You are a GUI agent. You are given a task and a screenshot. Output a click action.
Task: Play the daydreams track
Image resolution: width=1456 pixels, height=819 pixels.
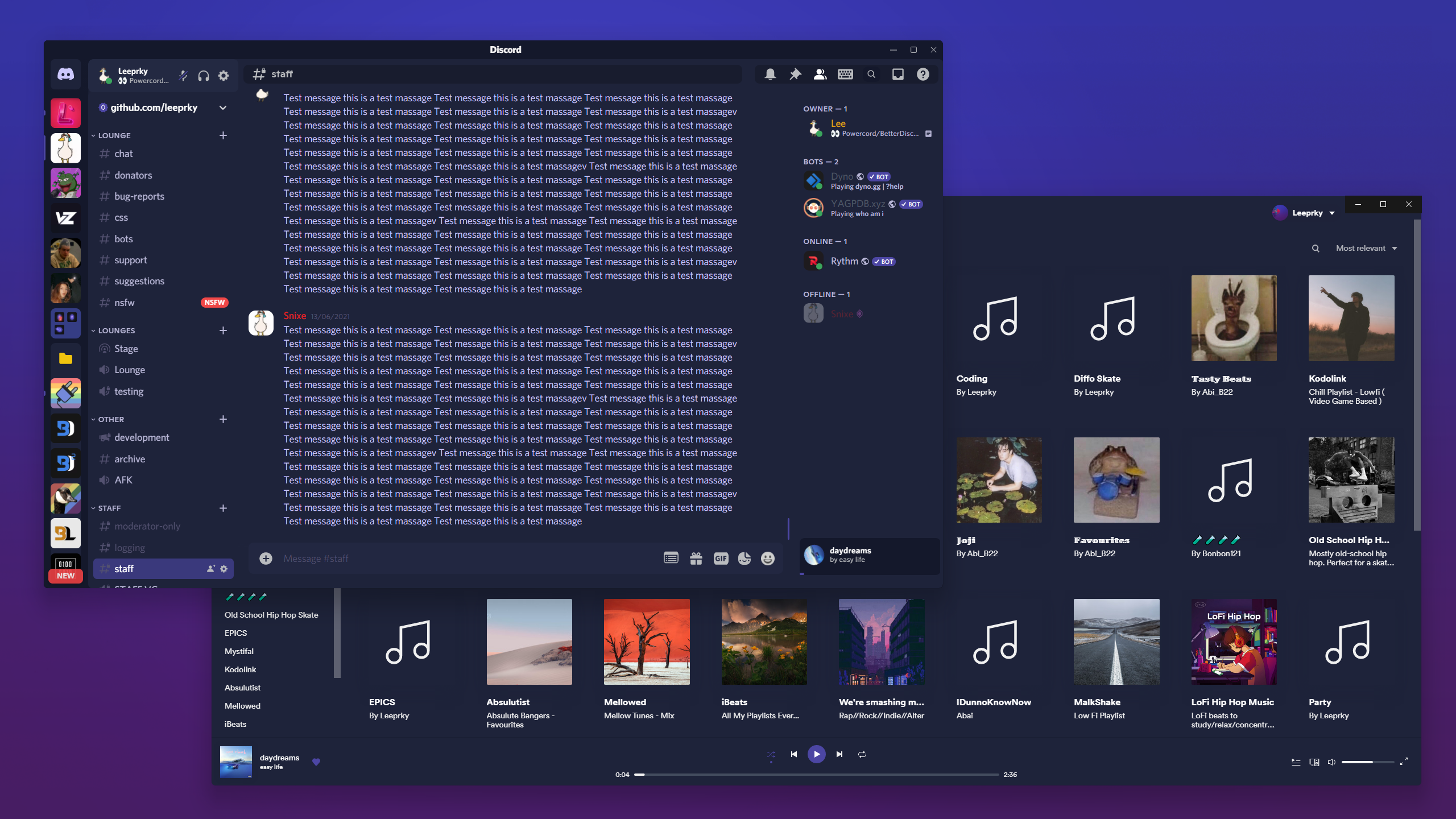(817, 754)
